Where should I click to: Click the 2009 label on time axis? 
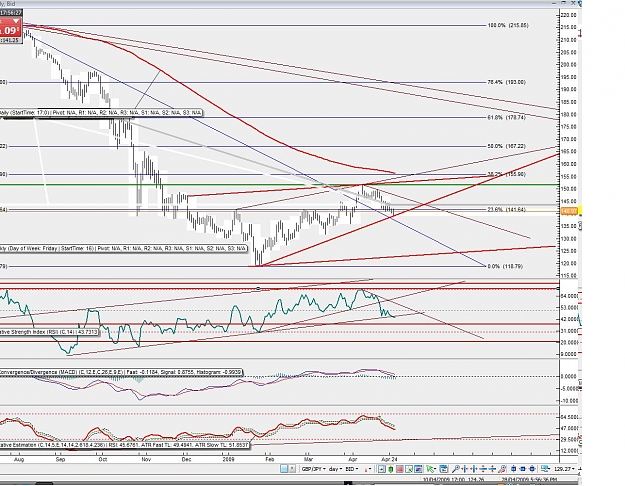(228, 459)
